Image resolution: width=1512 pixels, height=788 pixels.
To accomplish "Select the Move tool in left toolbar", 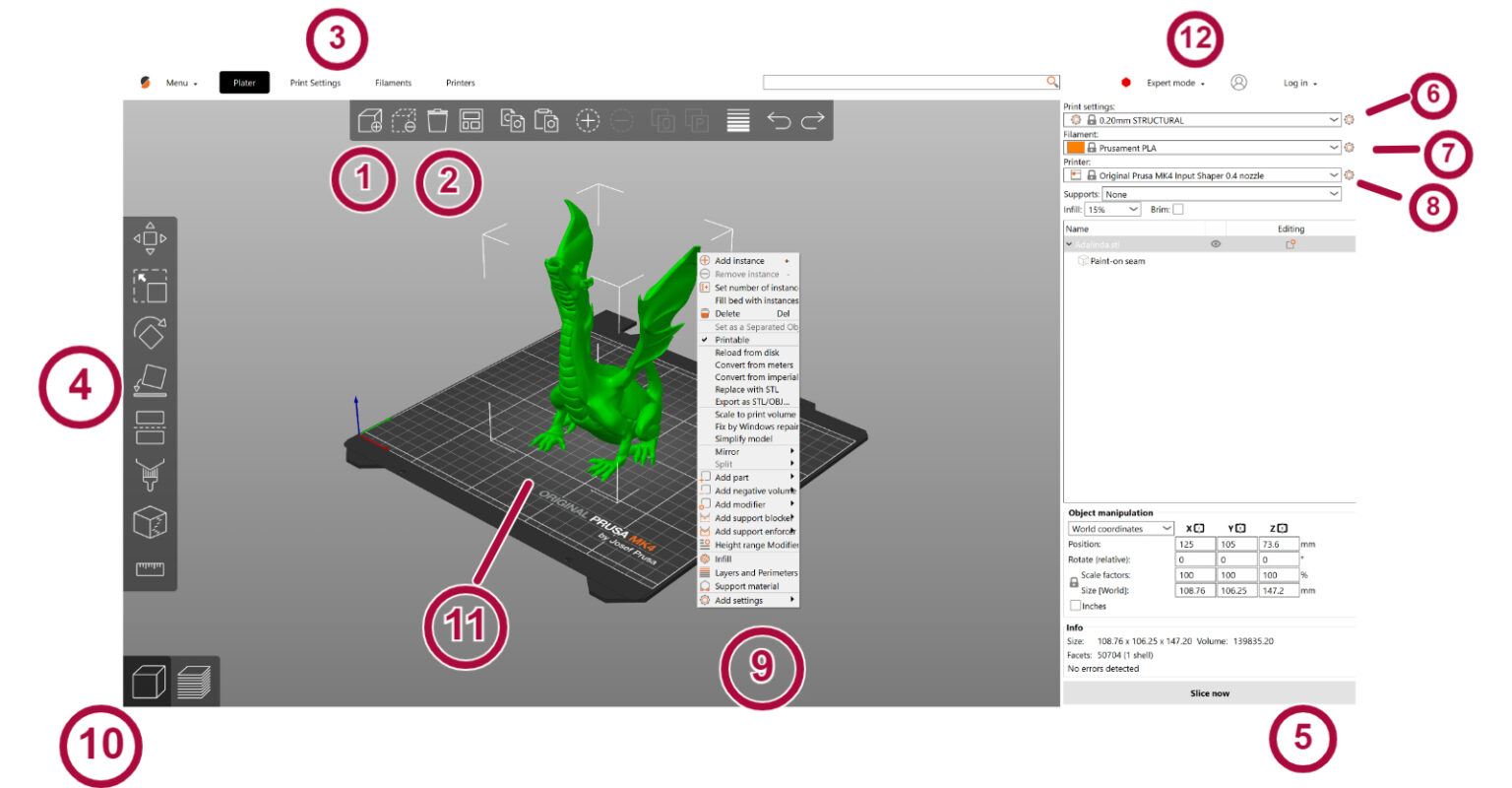I will (150, 236).
